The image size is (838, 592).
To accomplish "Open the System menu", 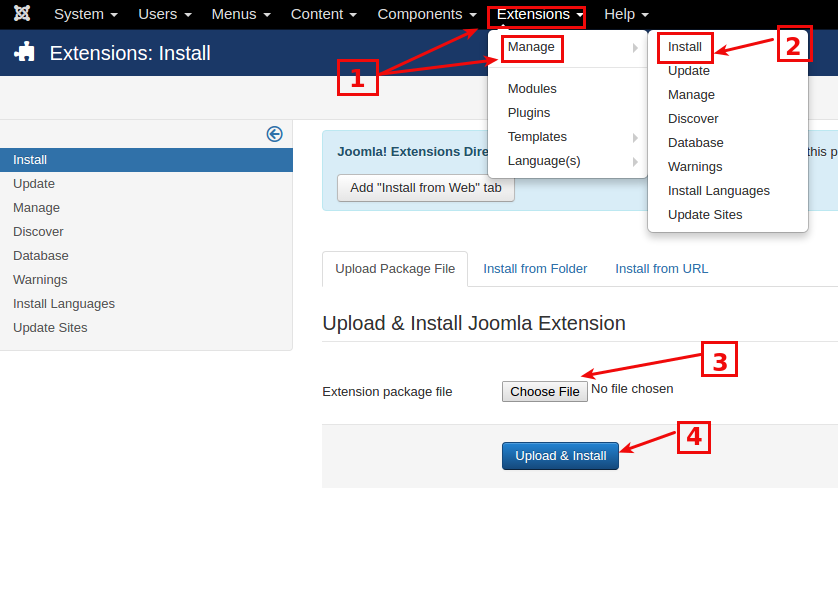I will [x=86, y=14].
